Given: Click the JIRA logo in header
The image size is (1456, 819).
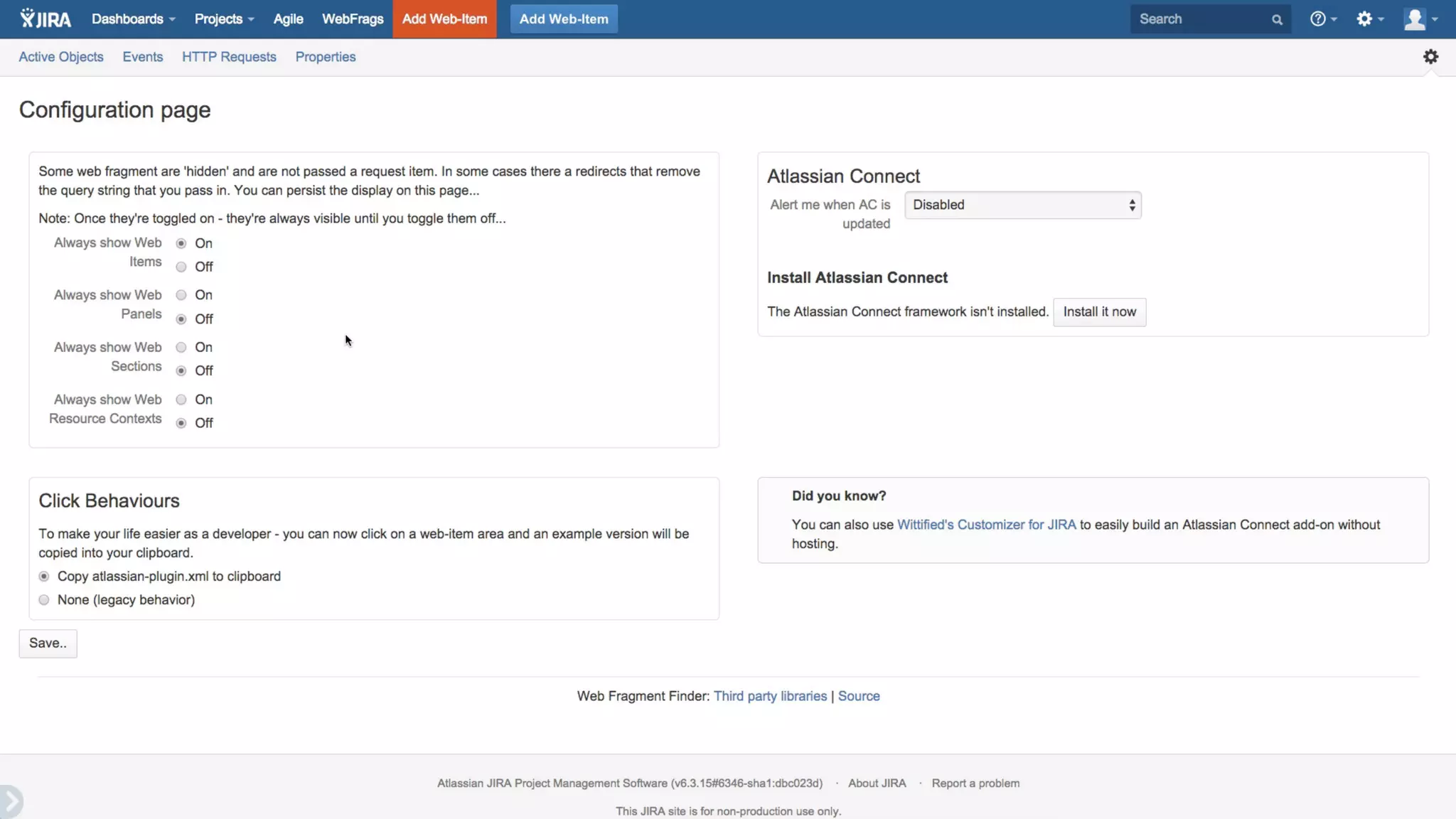Looking at the screenshot, I should (x=45, y=19).
